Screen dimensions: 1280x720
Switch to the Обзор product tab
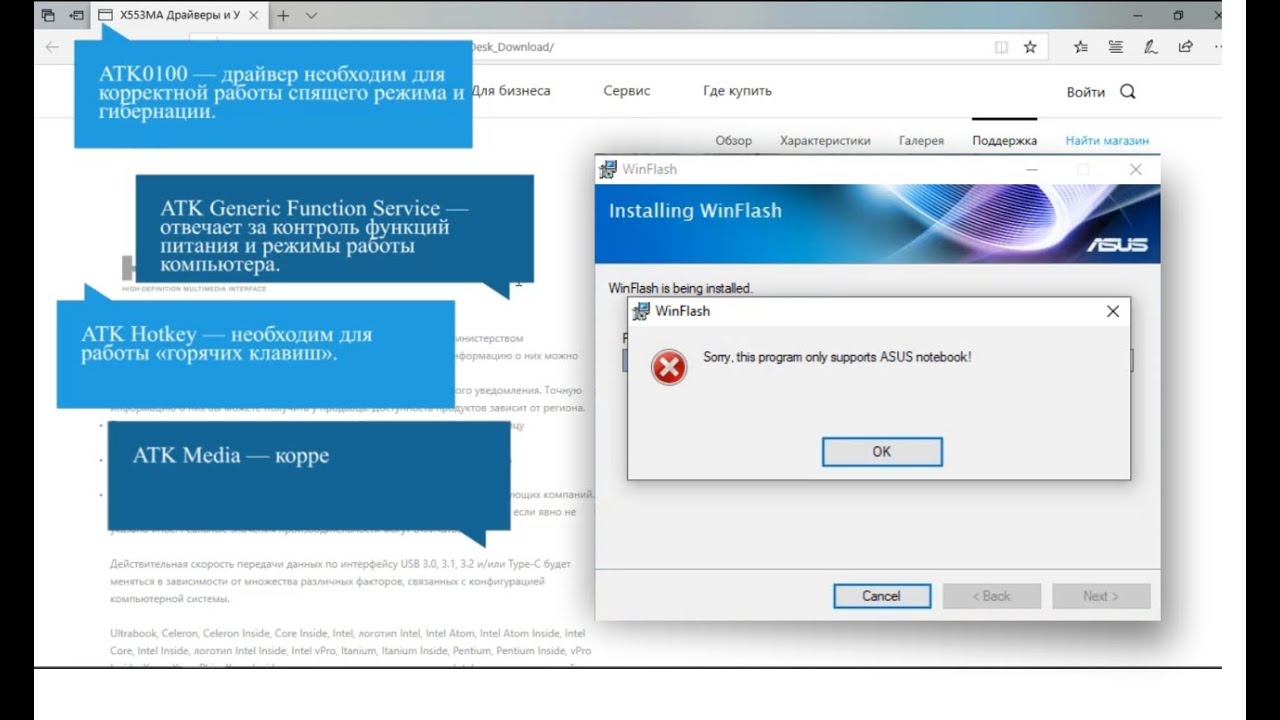click(733, 141)
